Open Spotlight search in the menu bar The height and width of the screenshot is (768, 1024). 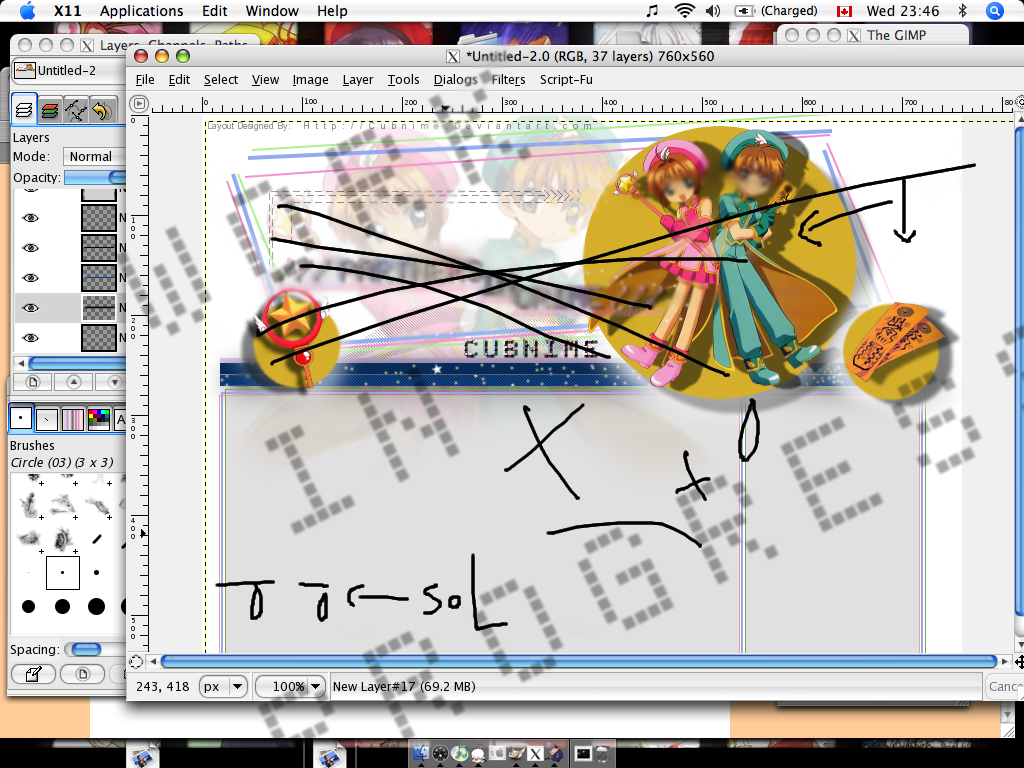995,11
